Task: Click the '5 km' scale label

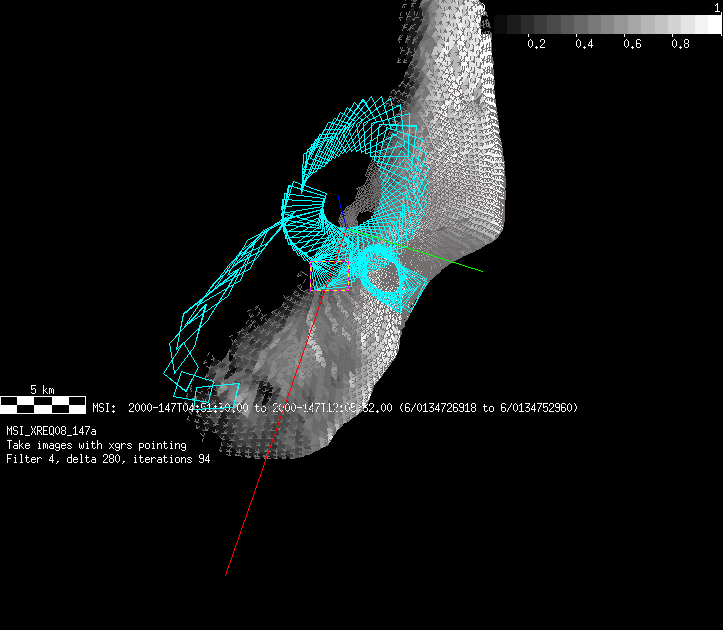Action: click(42, 390)
